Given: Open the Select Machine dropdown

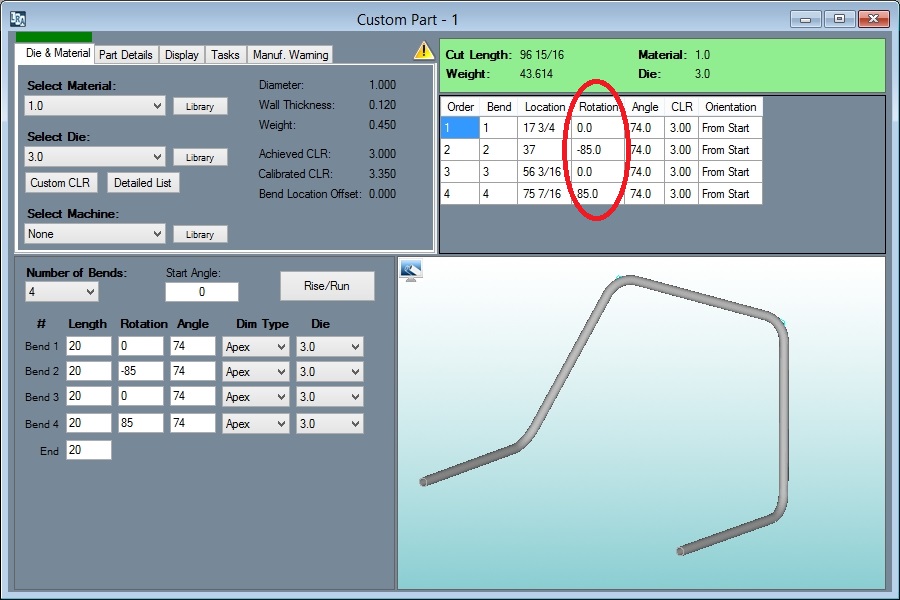Looking at the screenshot, I should click(x=95, y=234).
